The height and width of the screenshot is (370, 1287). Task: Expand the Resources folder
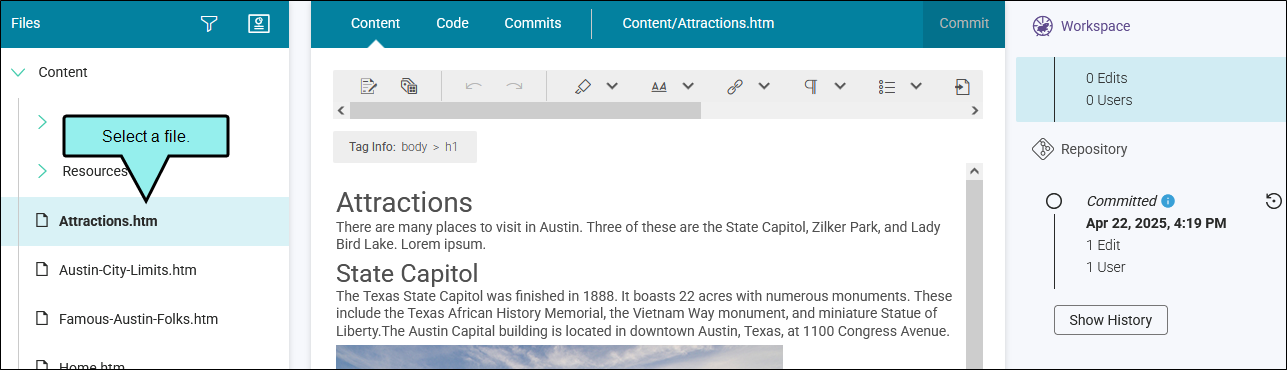coord(42,171)
